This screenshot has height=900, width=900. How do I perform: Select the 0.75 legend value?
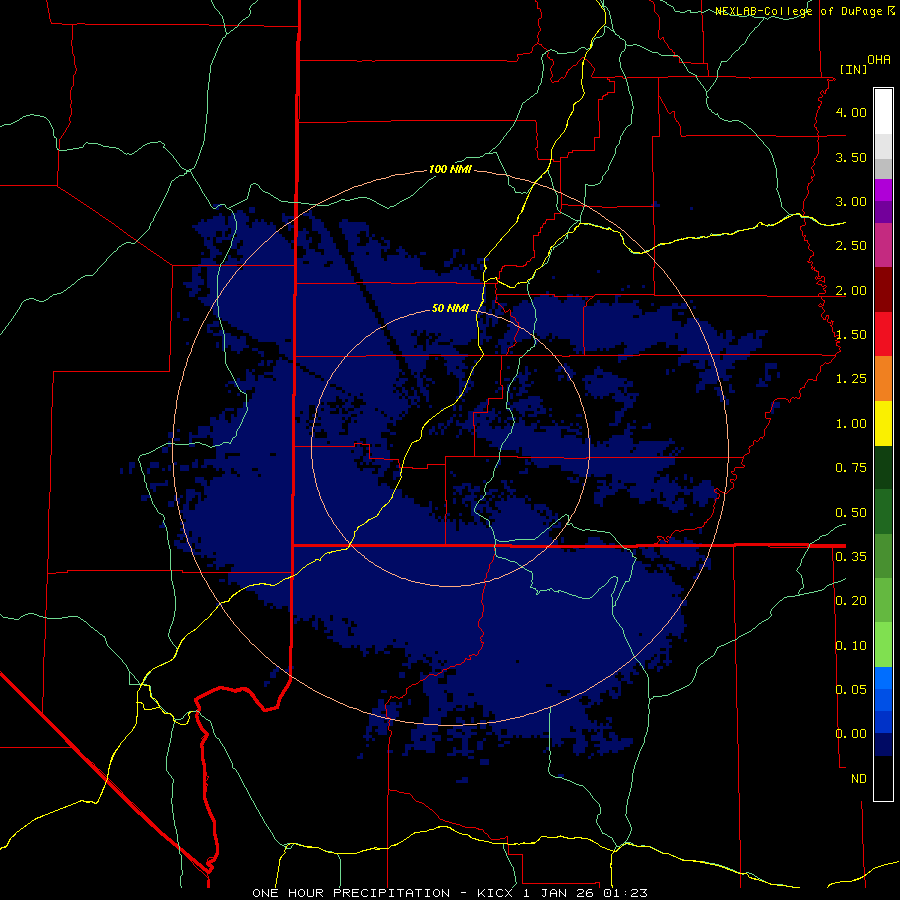pyautogui.click(x=851, y=468)
